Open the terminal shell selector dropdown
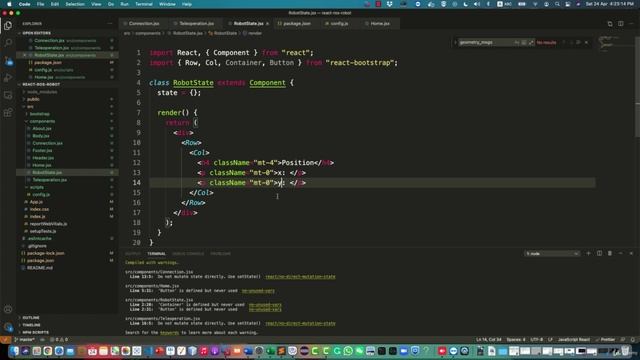640x360 pixels. [552, 253]
